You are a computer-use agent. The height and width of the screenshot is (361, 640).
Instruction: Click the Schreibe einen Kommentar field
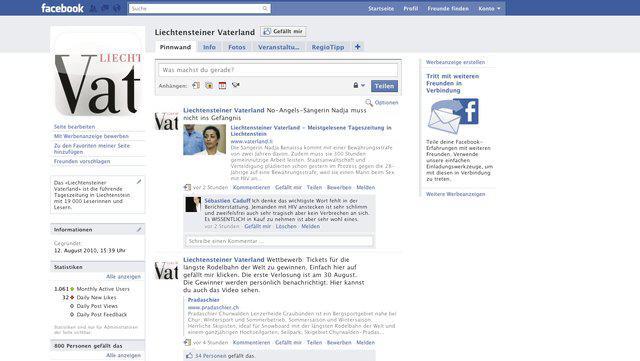click(279, 241)
